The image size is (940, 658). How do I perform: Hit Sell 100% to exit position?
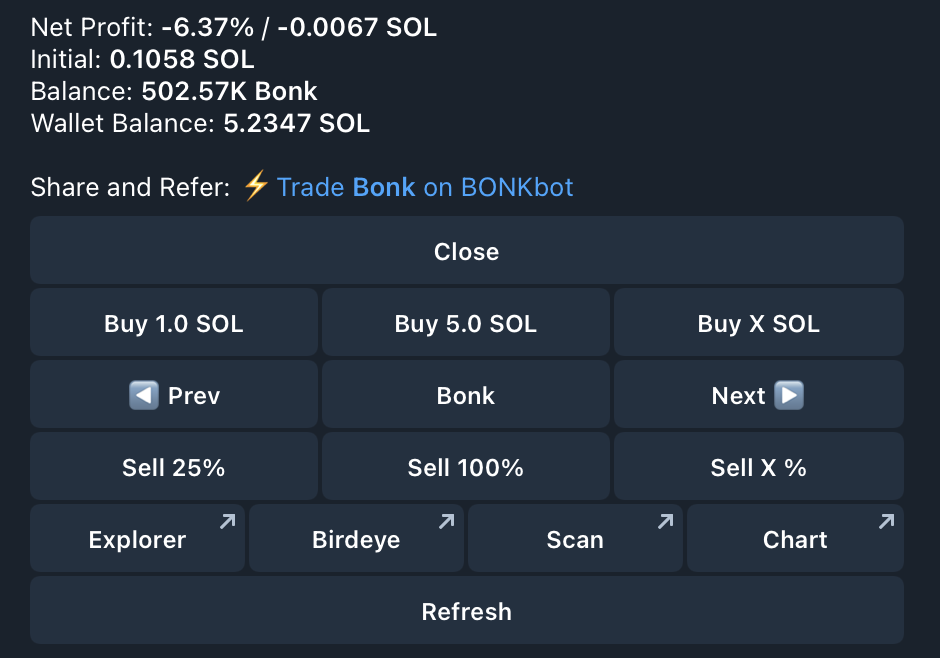pos(465,468)
